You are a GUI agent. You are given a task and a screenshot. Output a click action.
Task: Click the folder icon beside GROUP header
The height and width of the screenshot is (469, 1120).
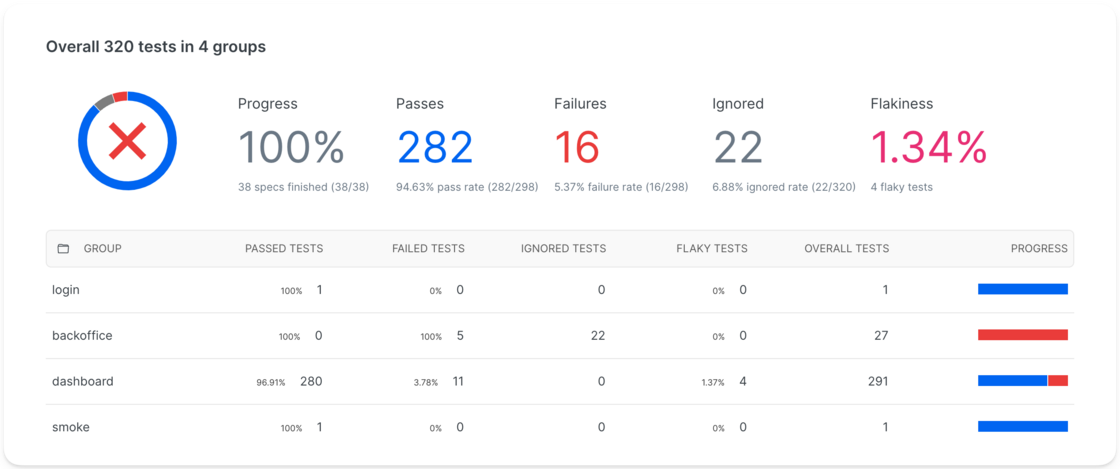[63, 248]
